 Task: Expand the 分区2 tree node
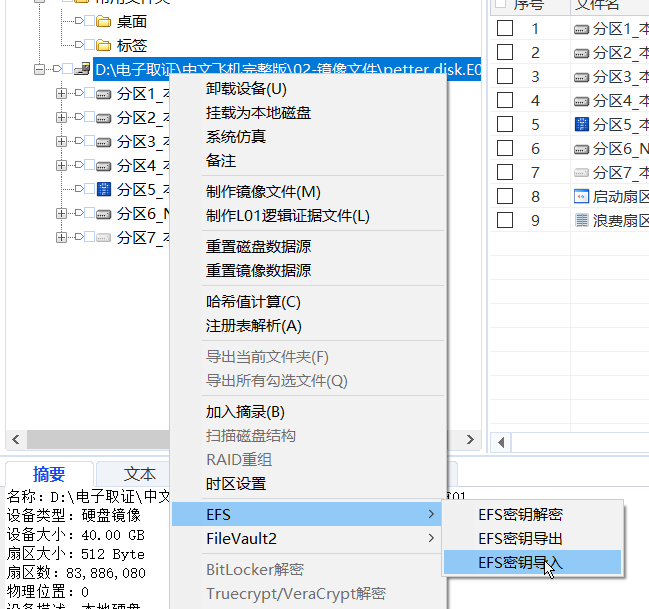coord(61,118)
